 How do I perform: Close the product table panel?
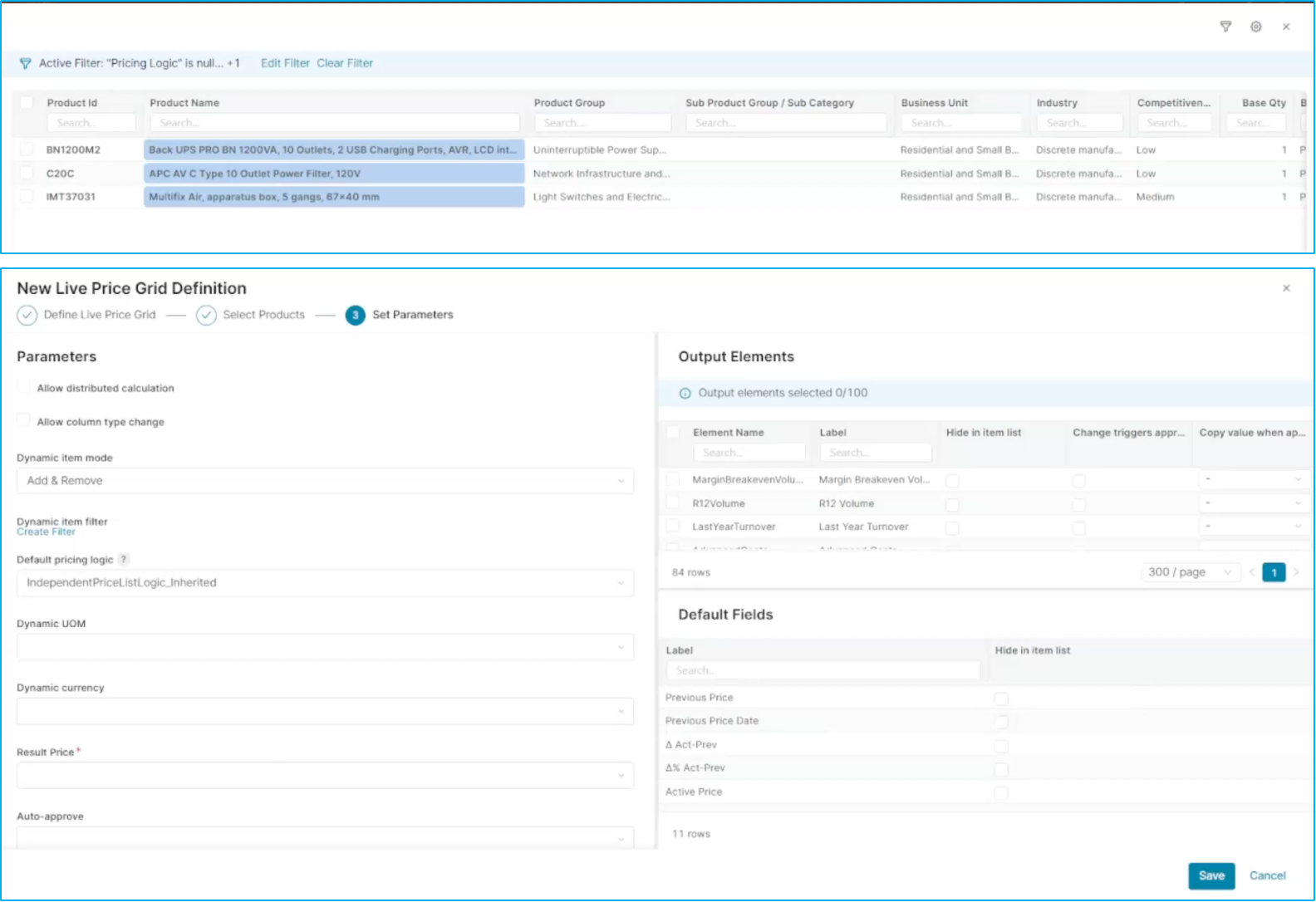pos(1286,27)
